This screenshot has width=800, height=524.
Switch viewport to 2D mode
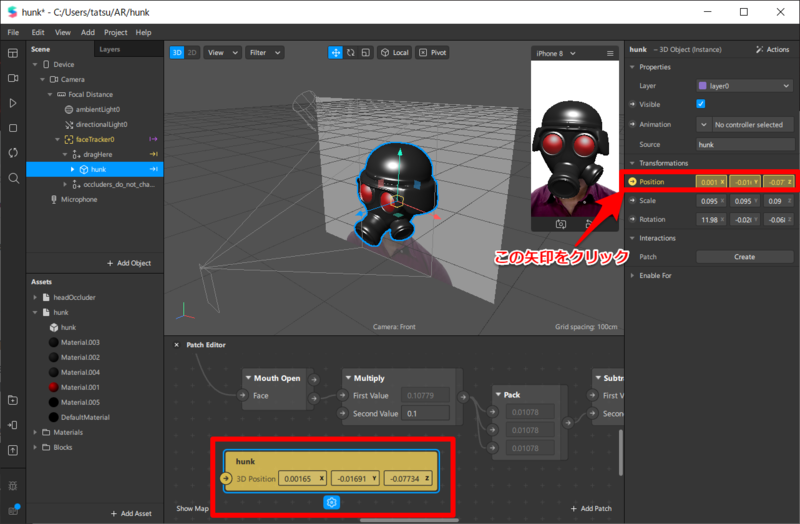(x=192, y=53)
